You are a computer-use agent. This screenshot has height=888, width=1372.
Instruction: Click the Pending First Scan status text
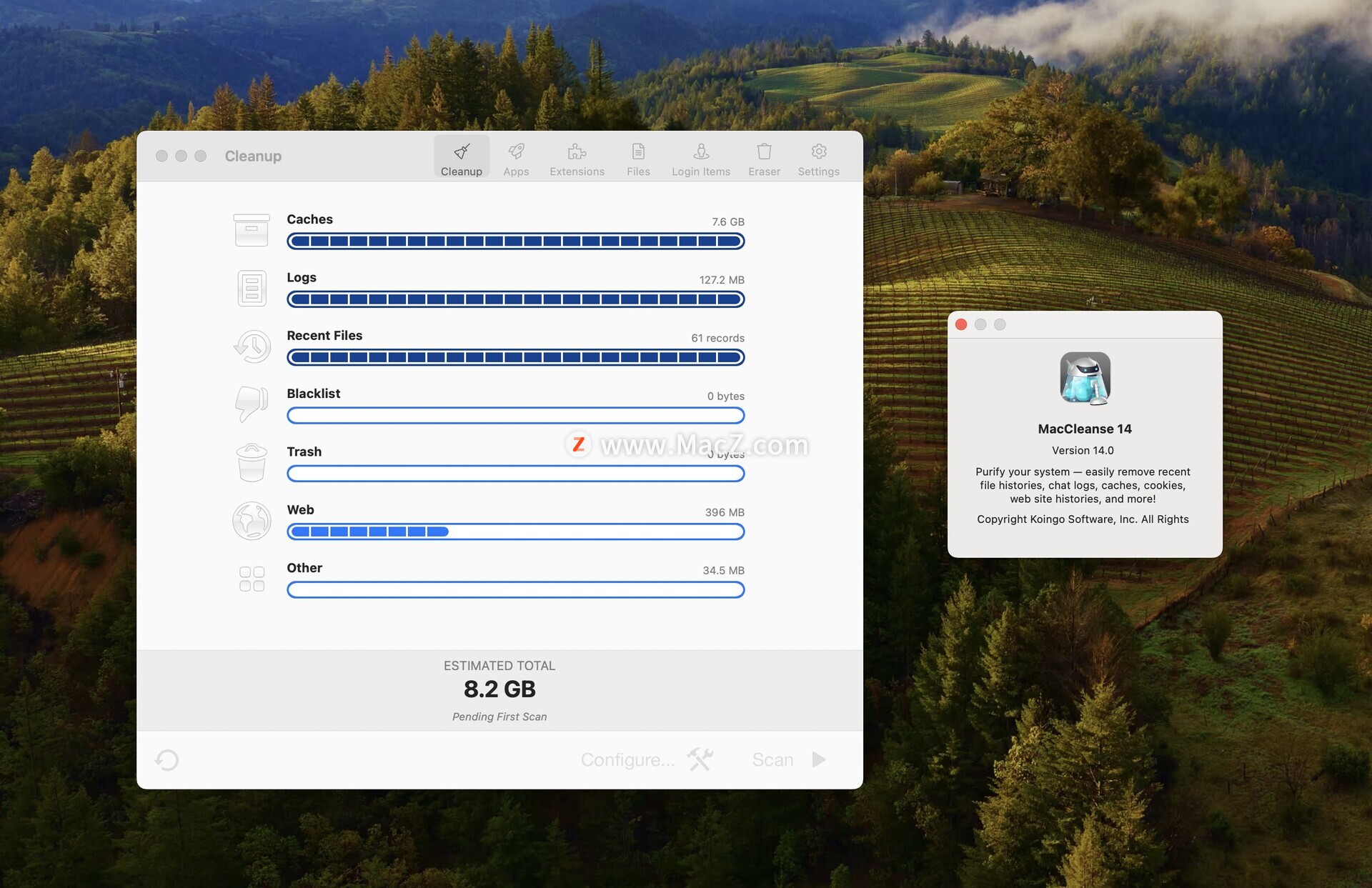coord(499,717)
